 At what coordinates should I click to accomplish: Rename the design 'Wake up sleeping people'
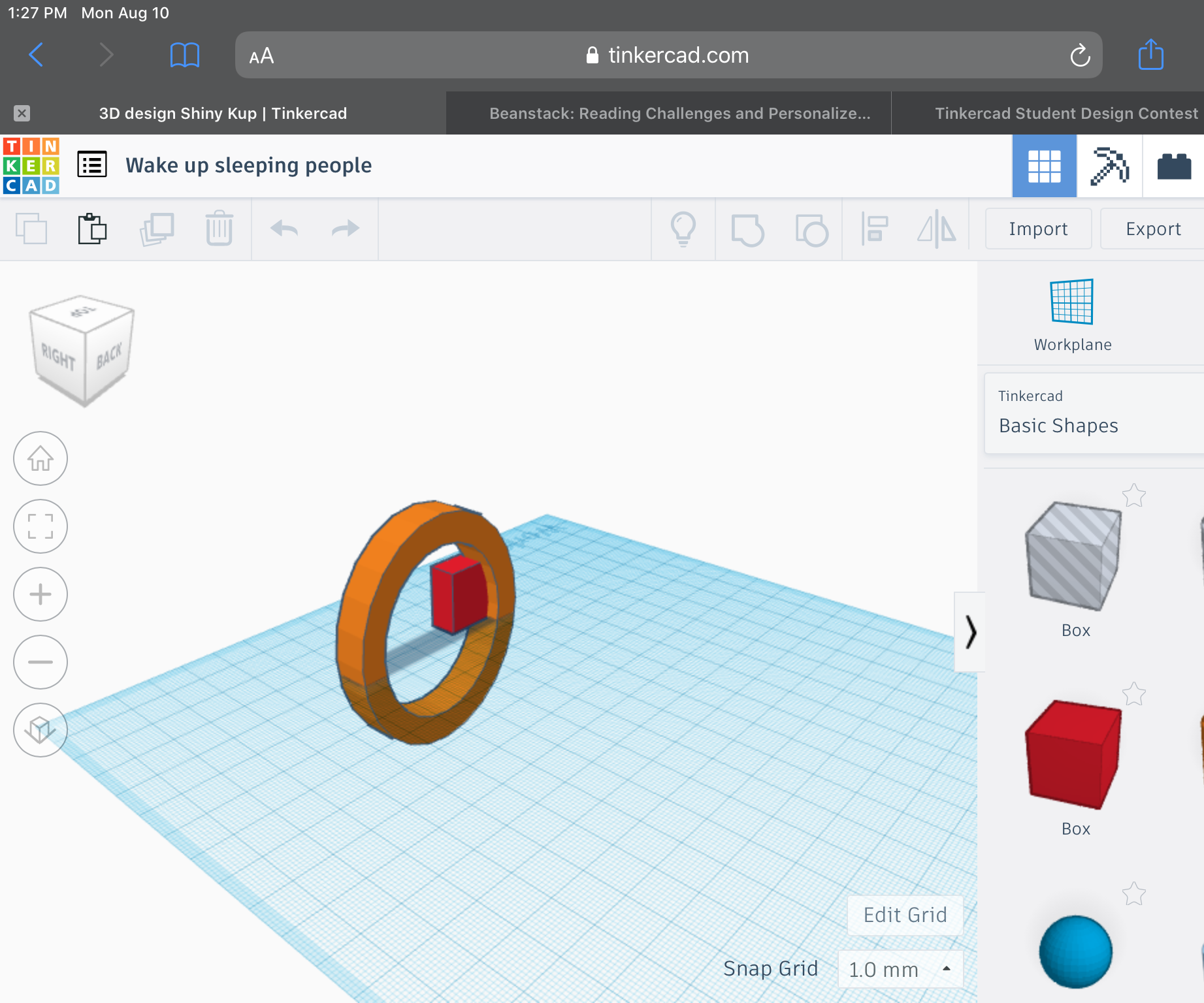tap(248, 165)
